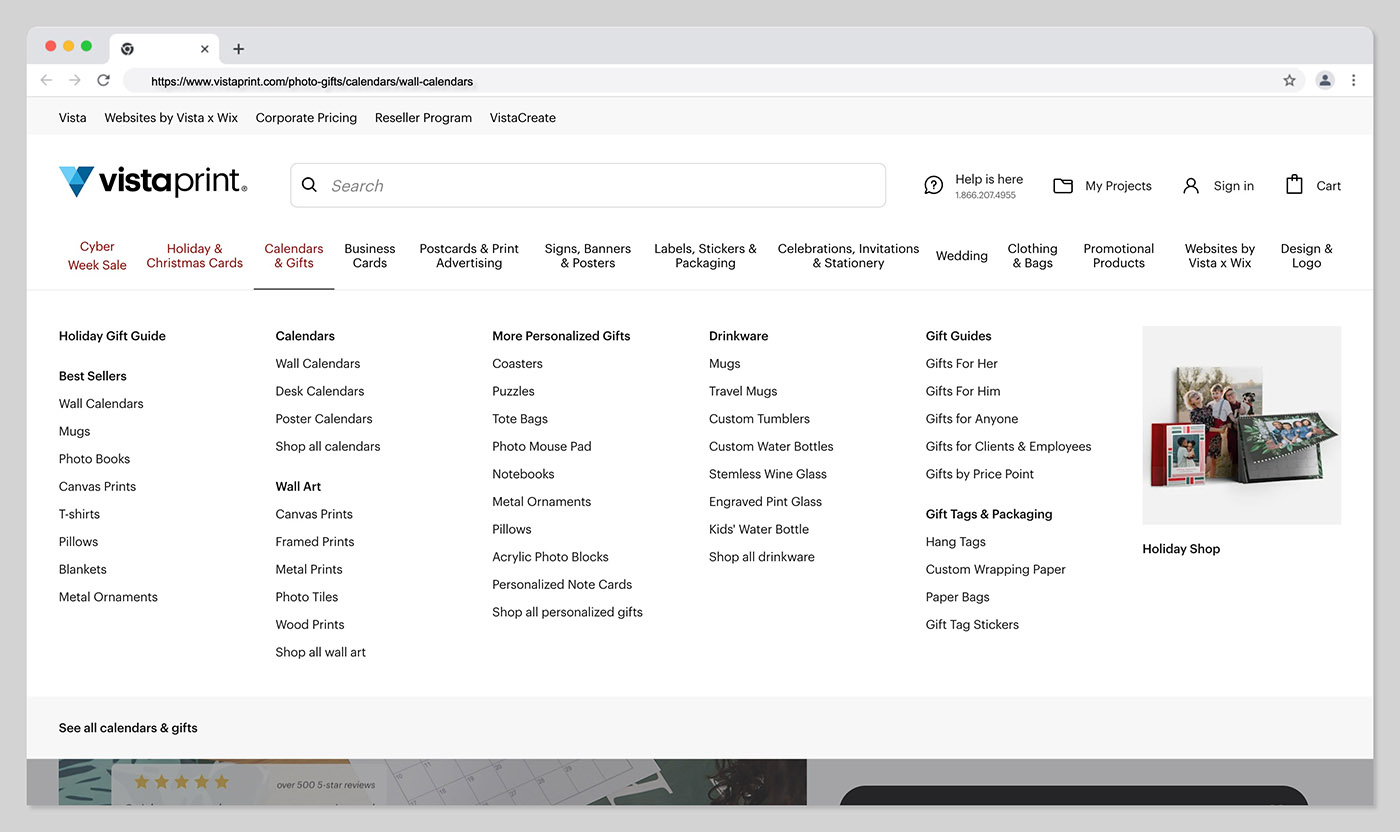The height and width of the screenshot is (832, 1400).
Task: Click the Vistaprint logo
Action: tap(152, 182)
